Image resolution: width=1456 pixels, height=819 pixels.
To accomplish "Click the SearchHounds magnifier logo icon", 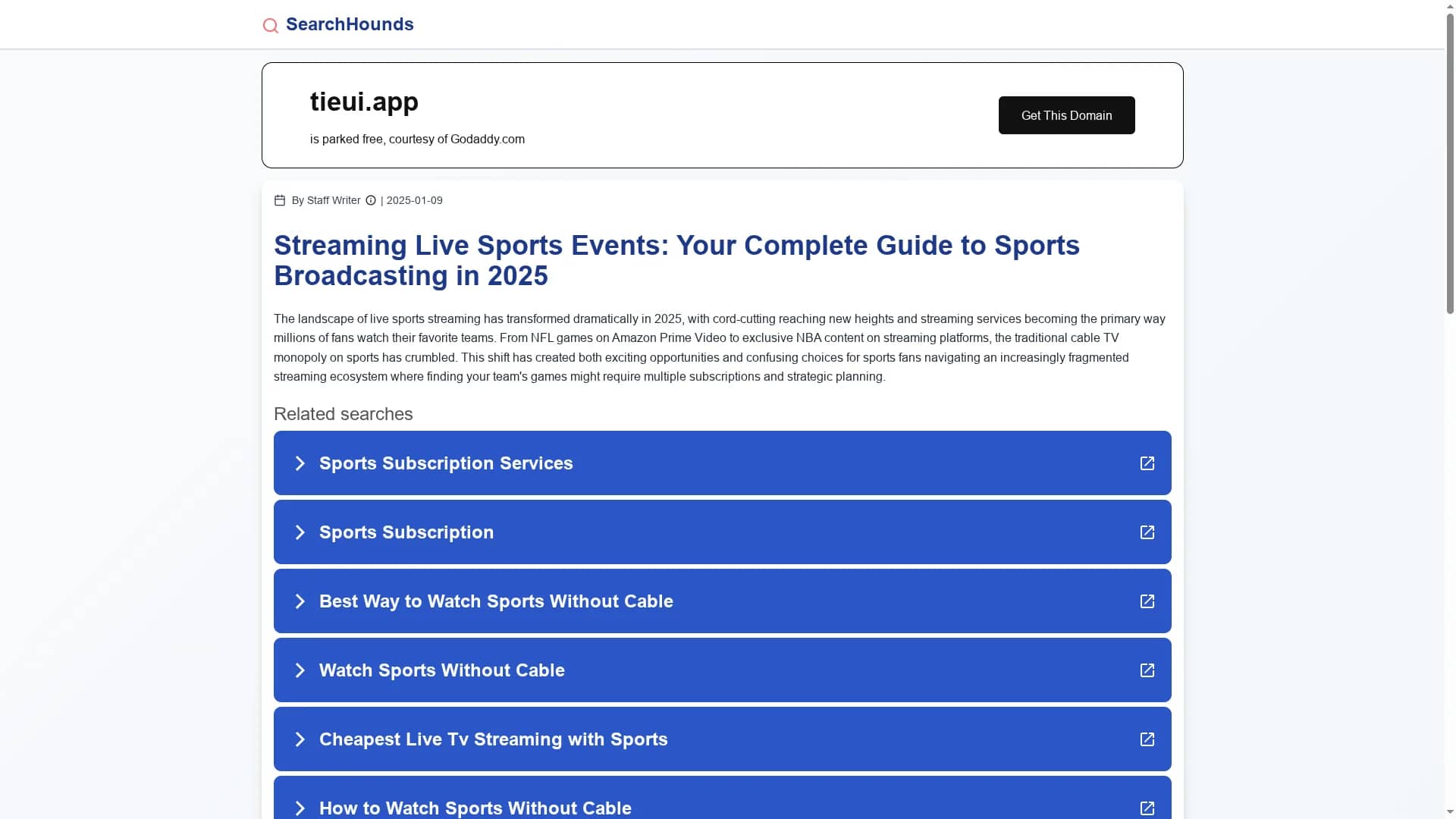I will [270, 26].
